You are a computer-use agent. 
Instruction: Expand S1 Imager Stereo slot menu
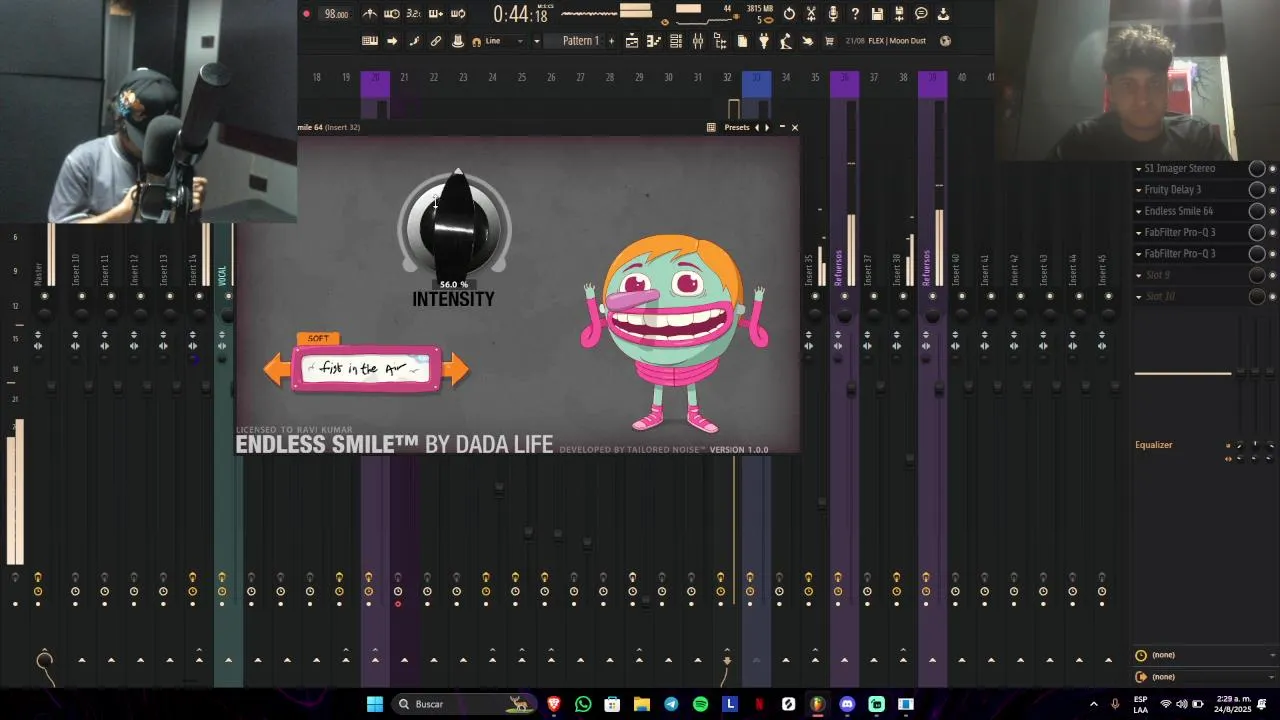[1138, 169]
